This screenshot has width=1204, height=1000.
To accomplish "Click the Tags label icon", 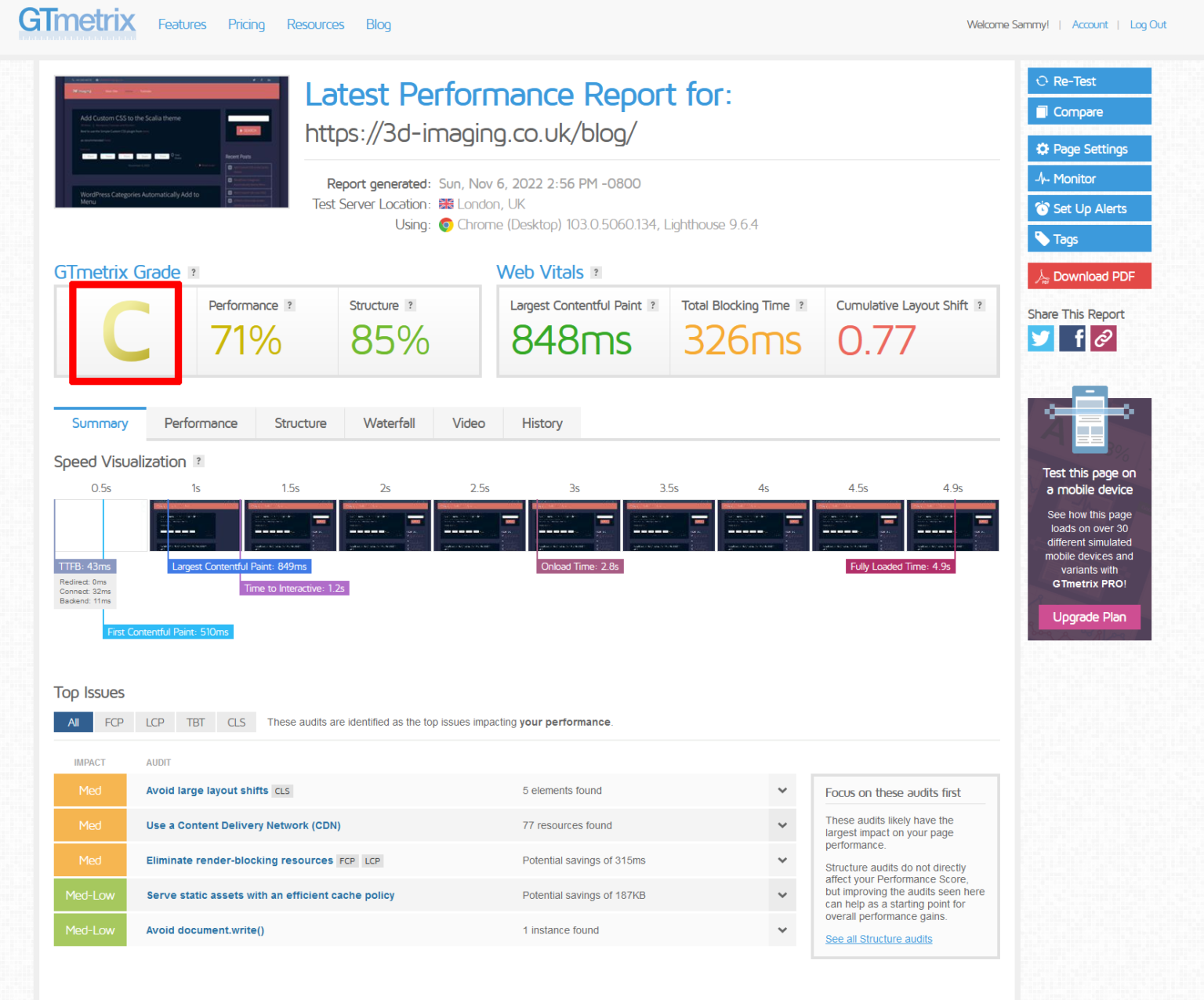I will (x=1043, y=238).
